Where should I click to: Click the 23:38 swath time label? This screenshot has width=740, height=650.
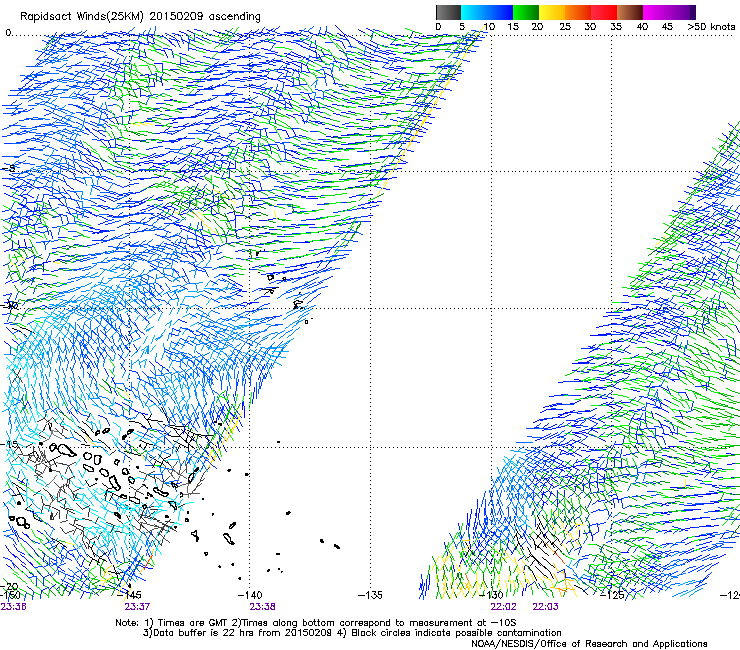tap(262, 607)
